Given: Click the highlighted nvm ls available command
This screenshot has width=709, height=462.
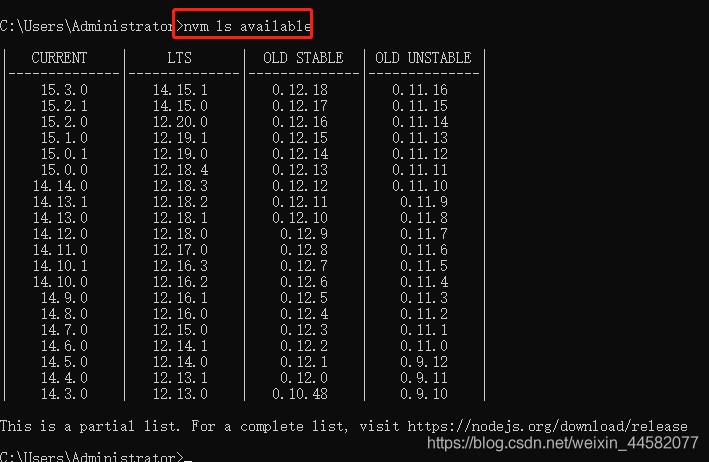Looking at the screenshot, I should (247, 26).
